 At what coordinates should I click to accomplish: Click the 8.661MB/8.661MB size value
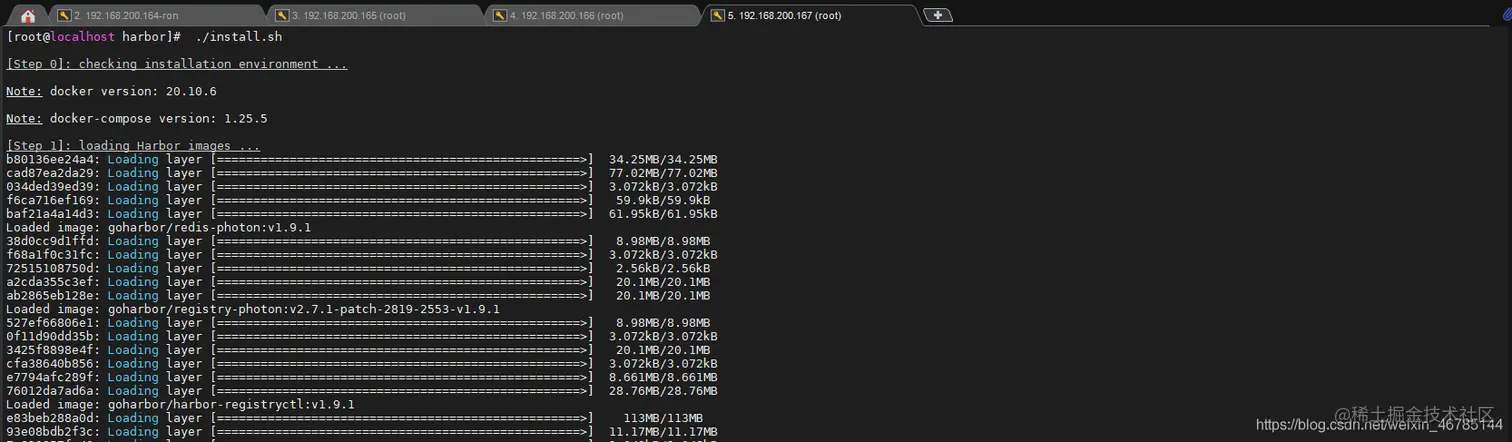click(x=663, y=378)
